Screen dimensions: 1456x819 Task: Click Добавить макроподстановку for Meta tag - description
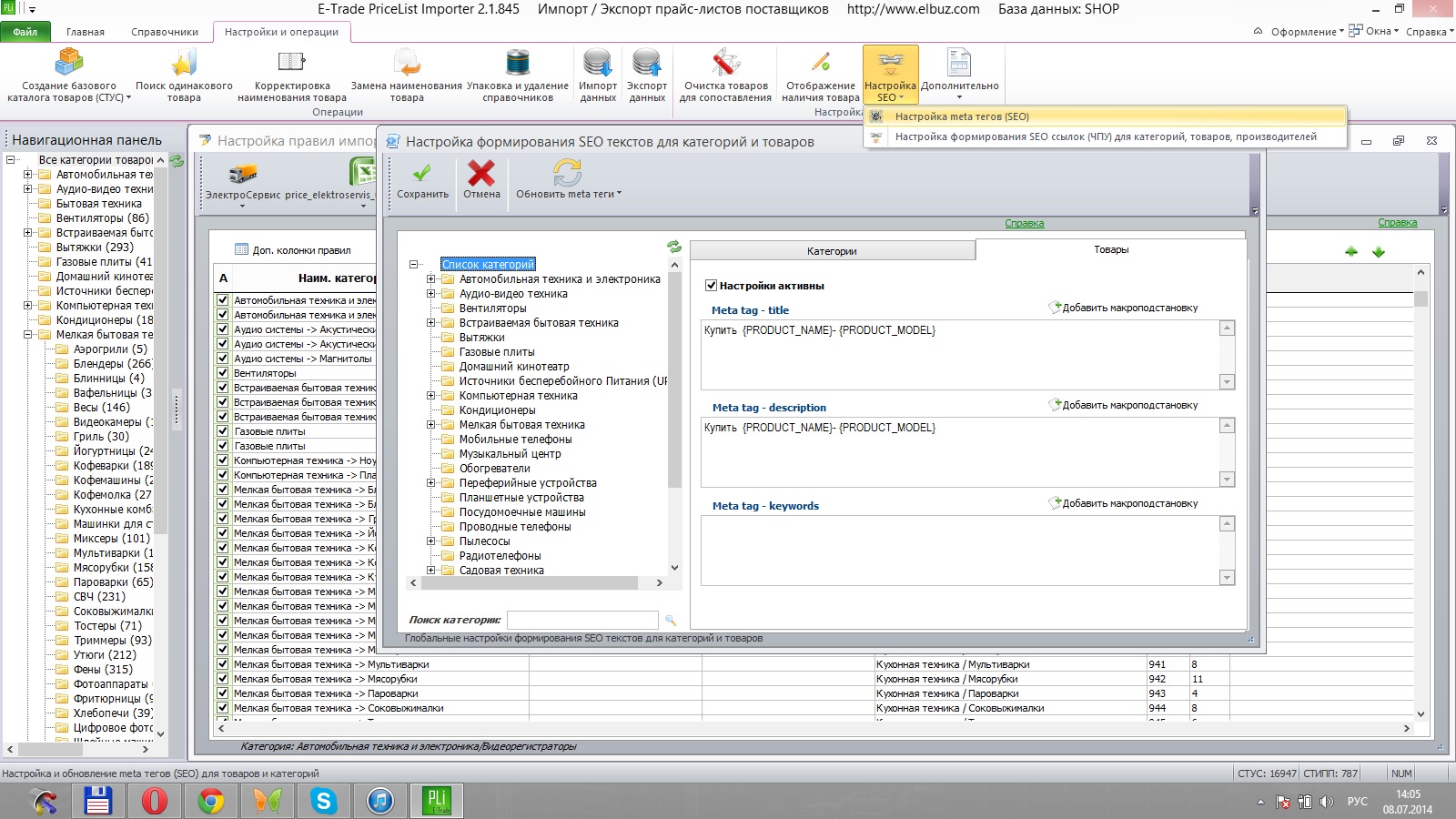(1124, 405)
